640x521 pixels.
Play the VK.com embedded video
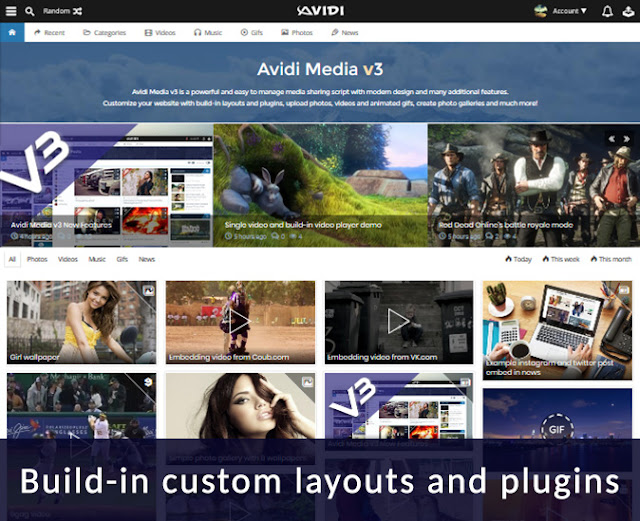coord(398,321)
